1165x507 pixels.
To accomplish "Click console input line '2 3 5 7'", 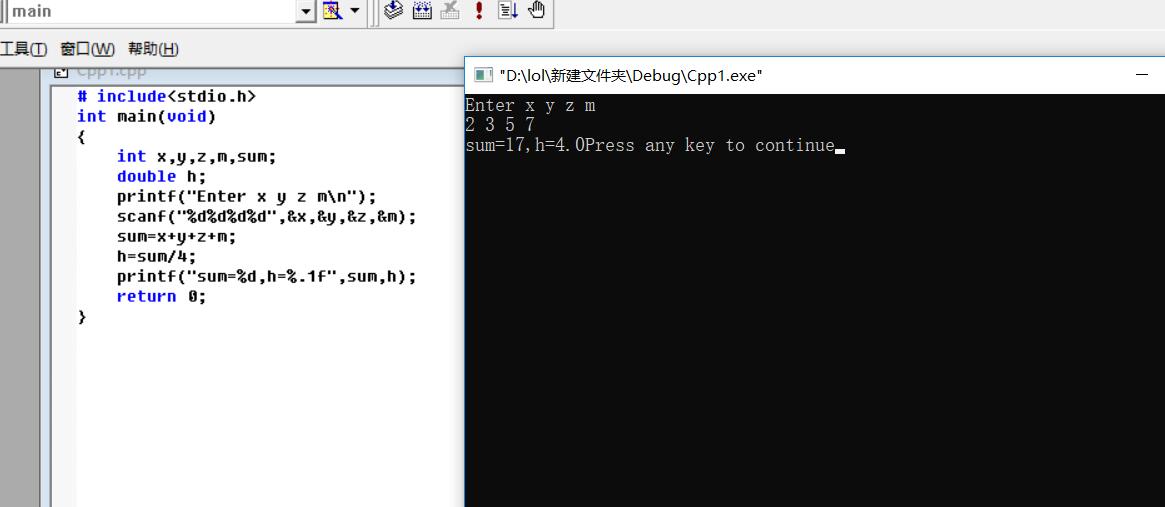I will click(x=500, y=126).
